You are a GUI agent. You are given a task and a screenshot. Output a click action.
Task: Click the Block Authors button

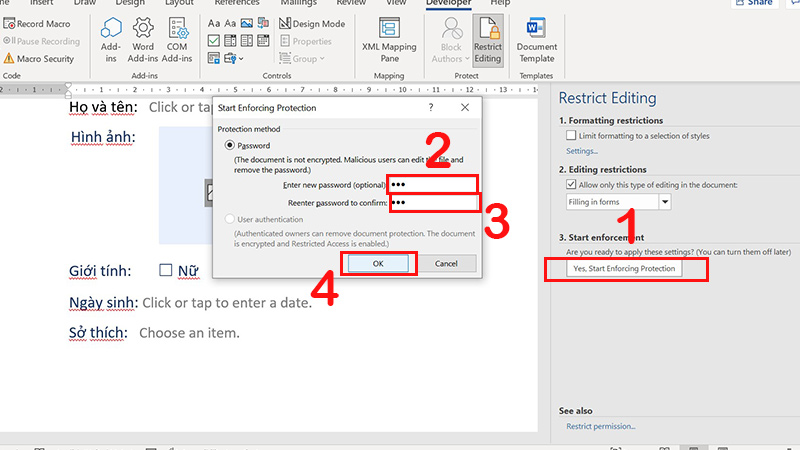pyautogui.click(x=451, y=40)
